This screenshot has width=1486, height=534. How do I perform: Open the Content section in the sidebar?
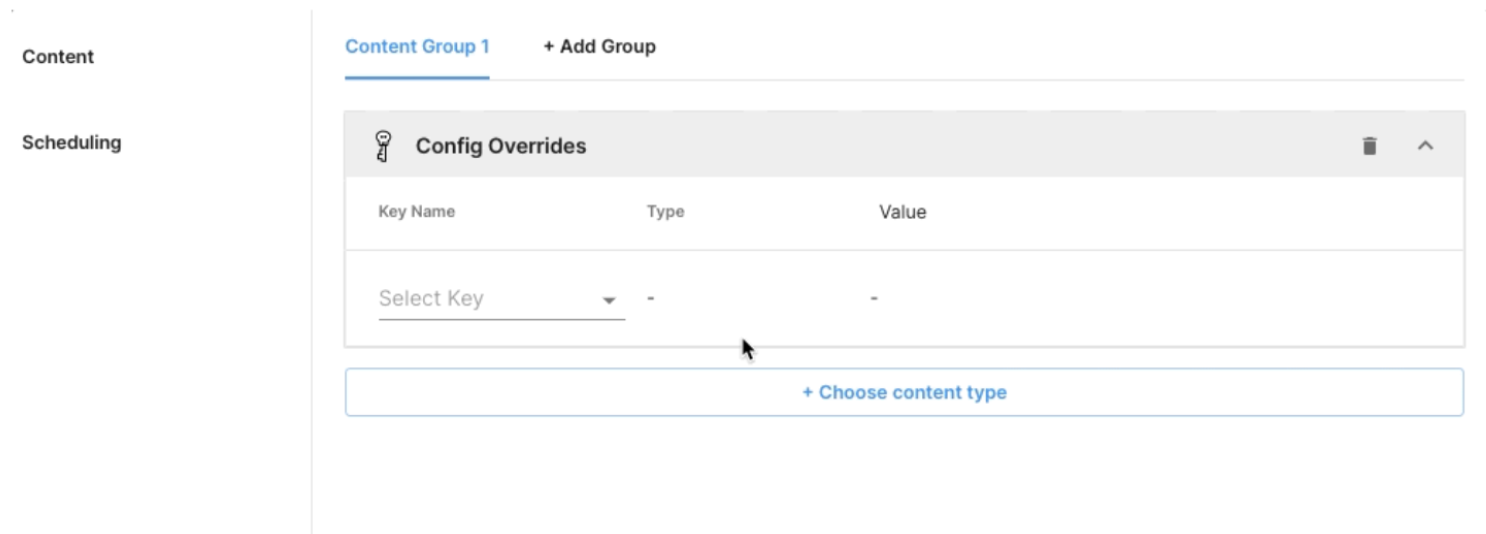pyautogui.click(x=58, y=57)
